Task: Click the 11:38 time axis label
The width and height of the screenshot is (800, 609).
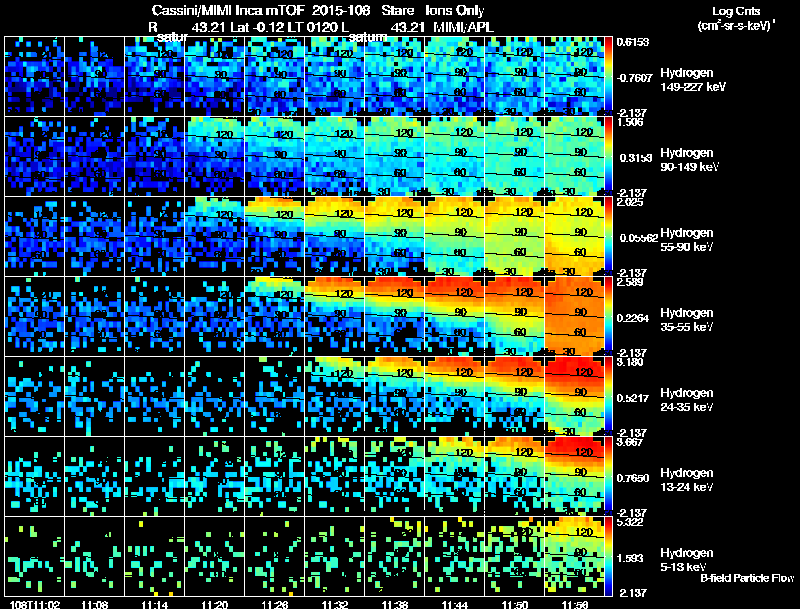Action: pyautogui.click(x=394, y=604)
